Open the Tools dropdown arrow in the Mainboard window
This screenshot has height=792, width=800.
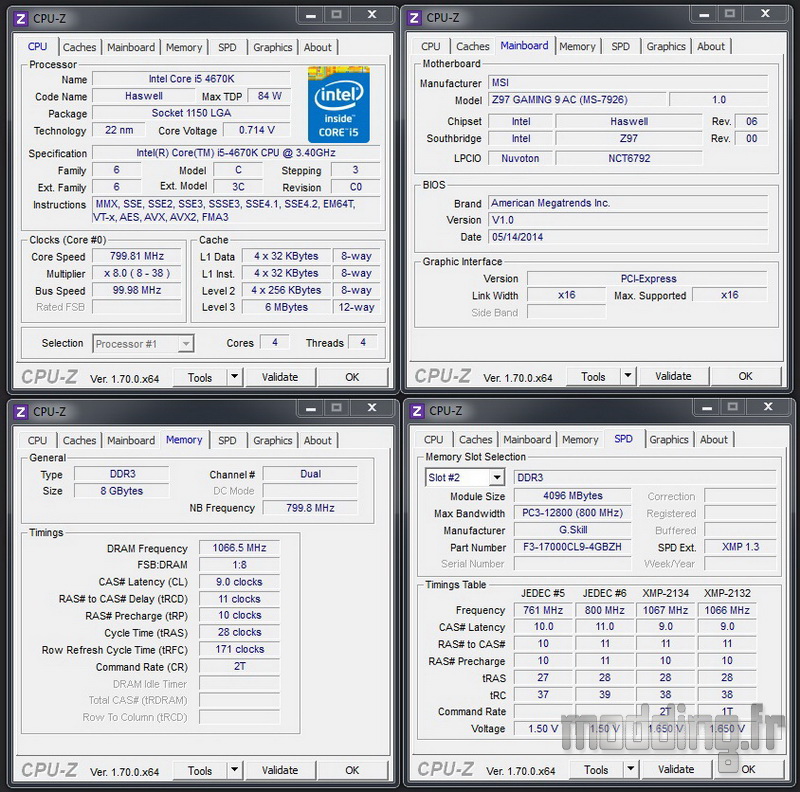(628, 376)
